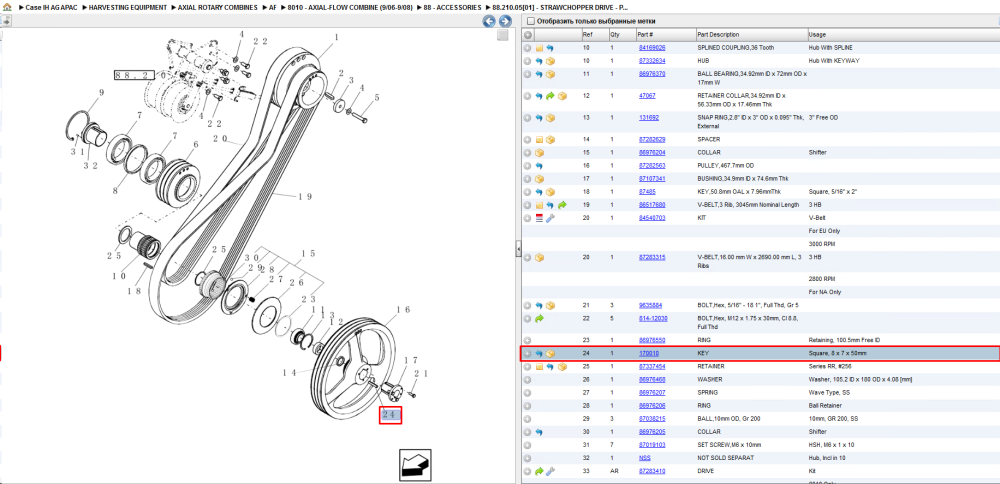Click green arrow icon on V-BELT 86517680 row
The height and width of the screenshot is (484, 1000).
(x=562, y=205)
